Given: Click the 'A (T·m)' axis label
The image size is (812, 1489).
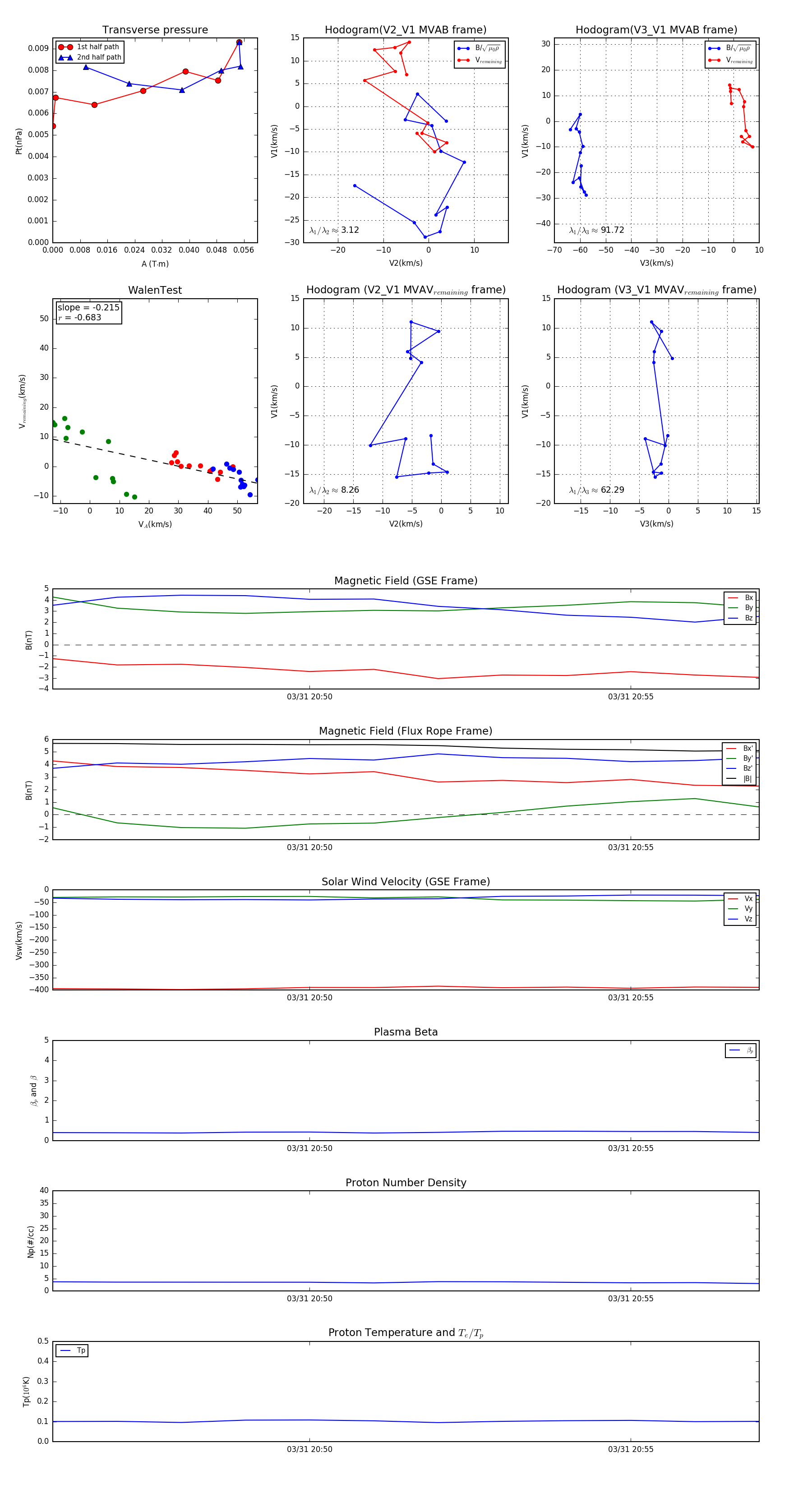Looking at the screenshot, I should (x=155, y=264).
